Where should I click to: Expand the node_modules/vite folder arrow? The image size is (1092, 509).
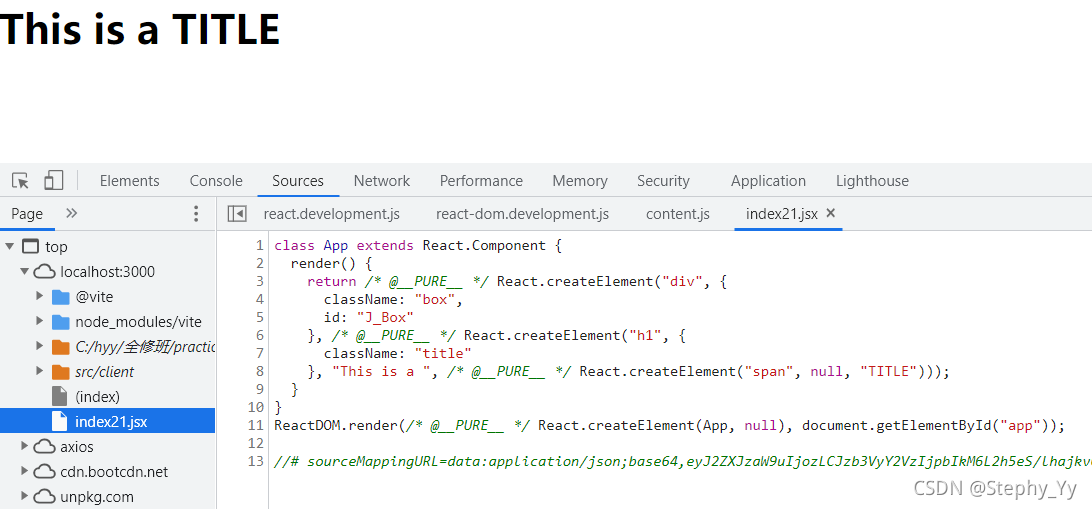click(x=40, y=322)
